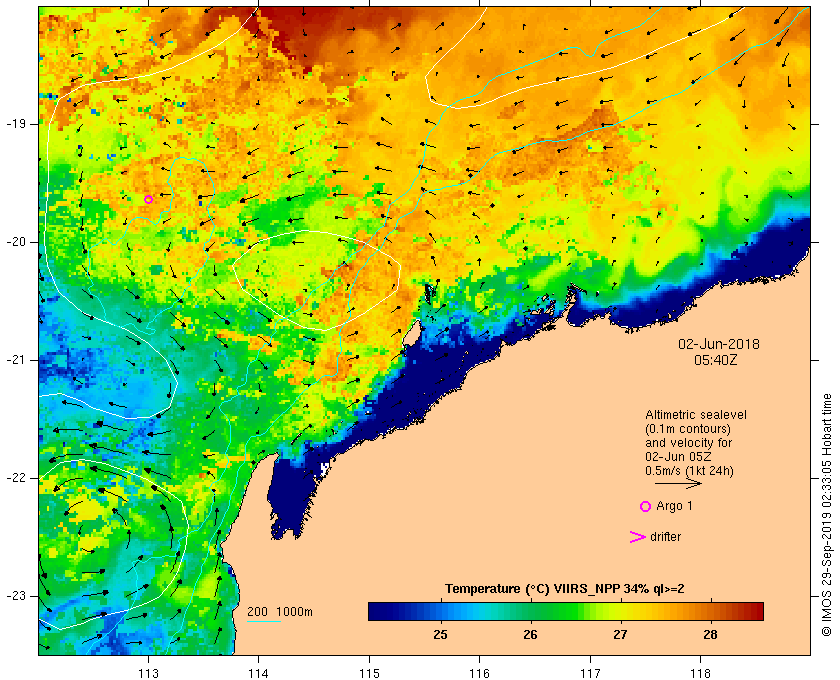The height and width of the screenshot is (680, 840).
Task: Click the colorbar tick label 25
Action: point(440,635)
